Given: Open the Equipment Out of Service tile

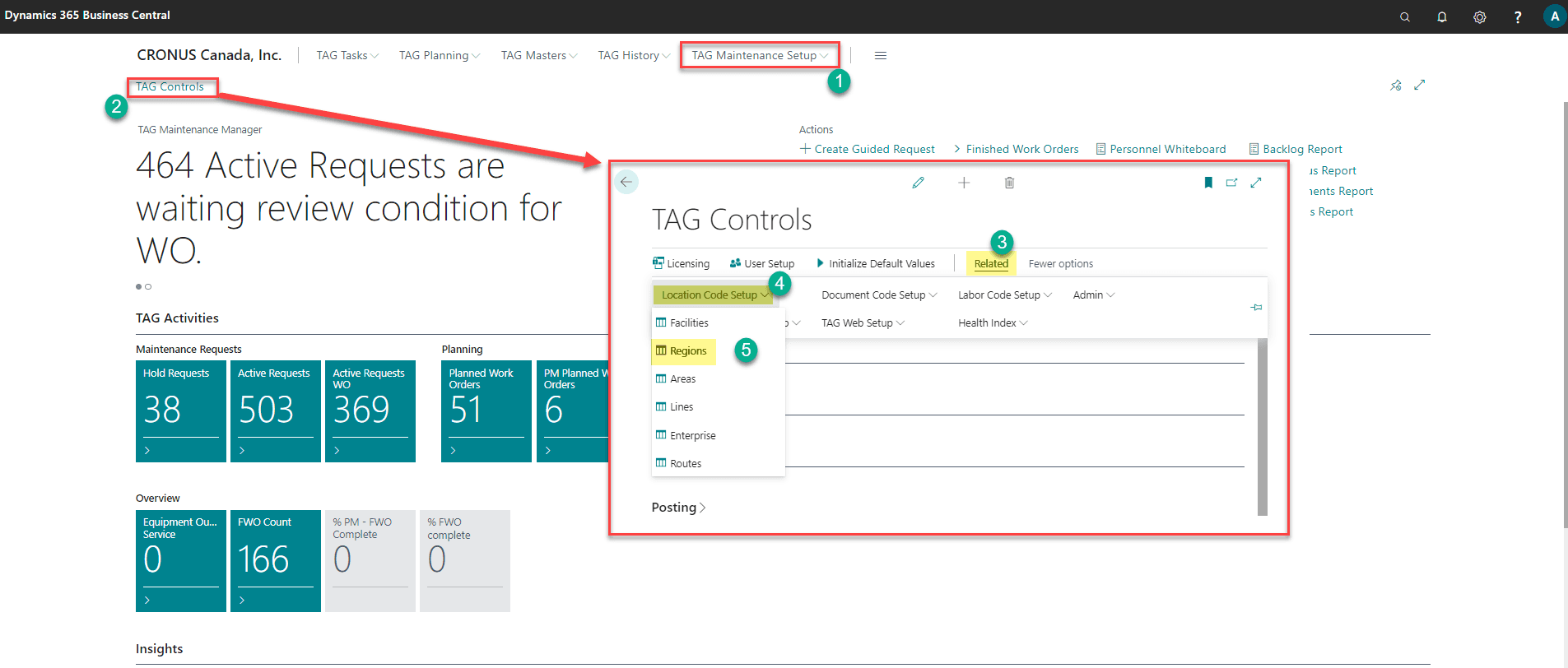Looking at the screenshot, I should click(x=181, y=561).
